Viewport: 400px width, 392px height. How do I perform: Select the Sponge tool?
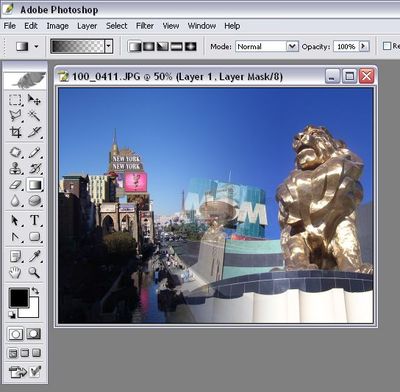(x=34, y=201)
